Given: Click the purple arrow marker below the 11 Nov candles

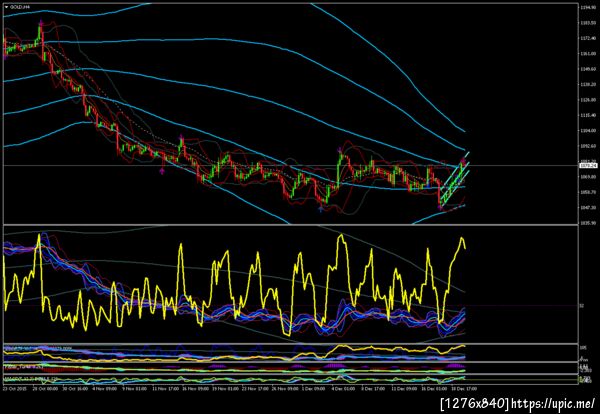Looking at the screenshot, I should click(162, 171).
